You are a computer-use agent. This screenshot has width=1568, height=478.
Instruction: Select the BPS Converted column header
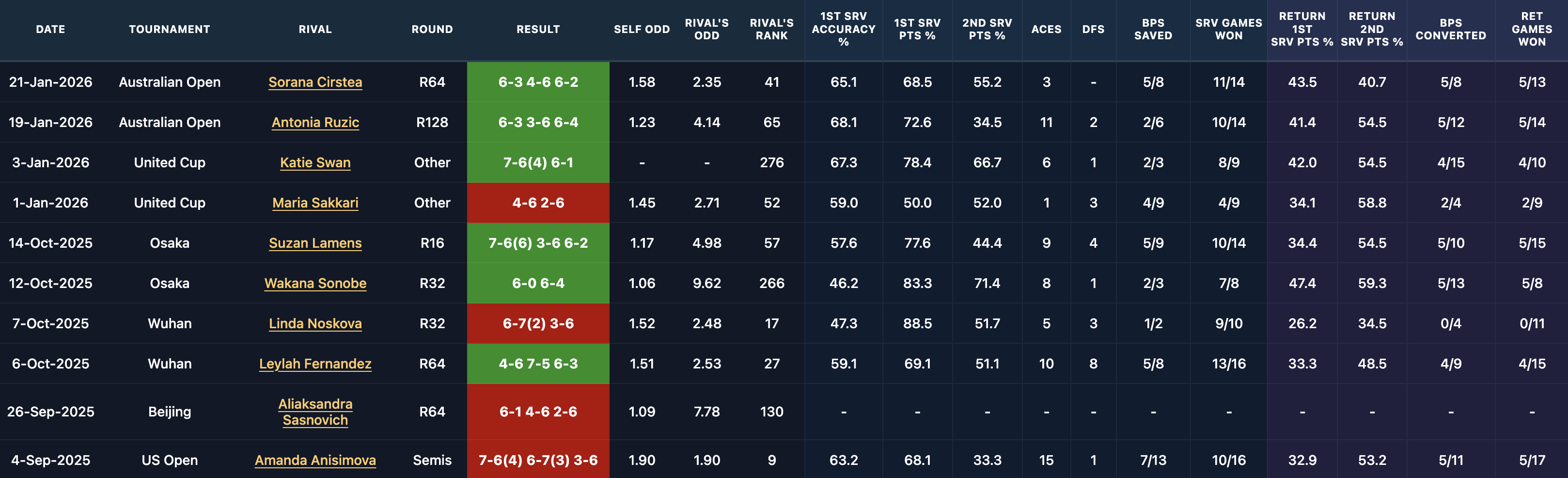tap(1451, 29)
